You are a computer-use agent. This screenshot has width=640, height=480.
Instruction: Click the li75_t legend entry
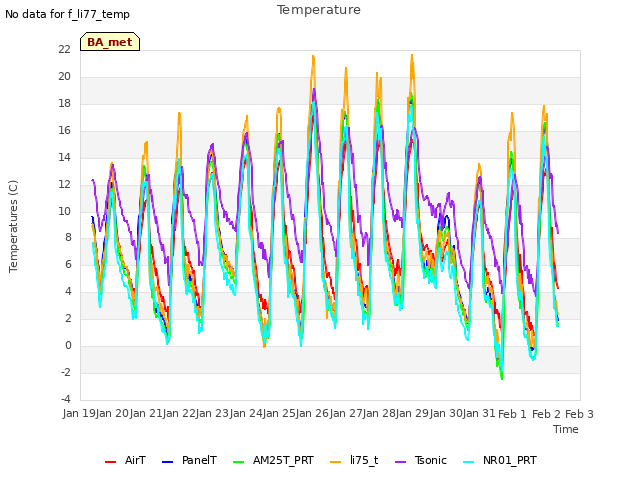[x=354, y=460]
